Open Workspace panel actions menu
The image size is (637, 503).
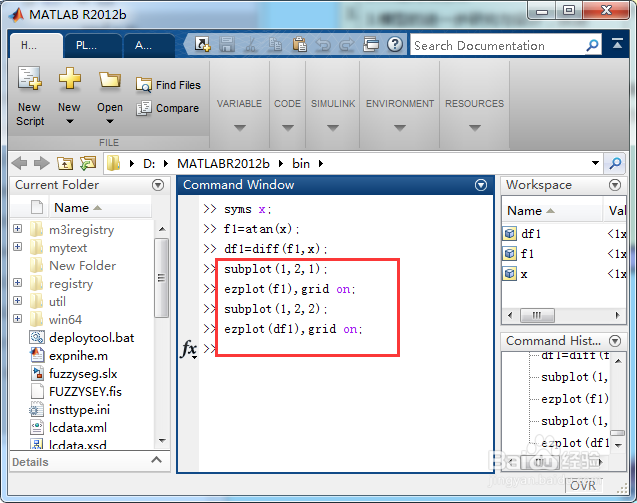(x=615, y=185)
